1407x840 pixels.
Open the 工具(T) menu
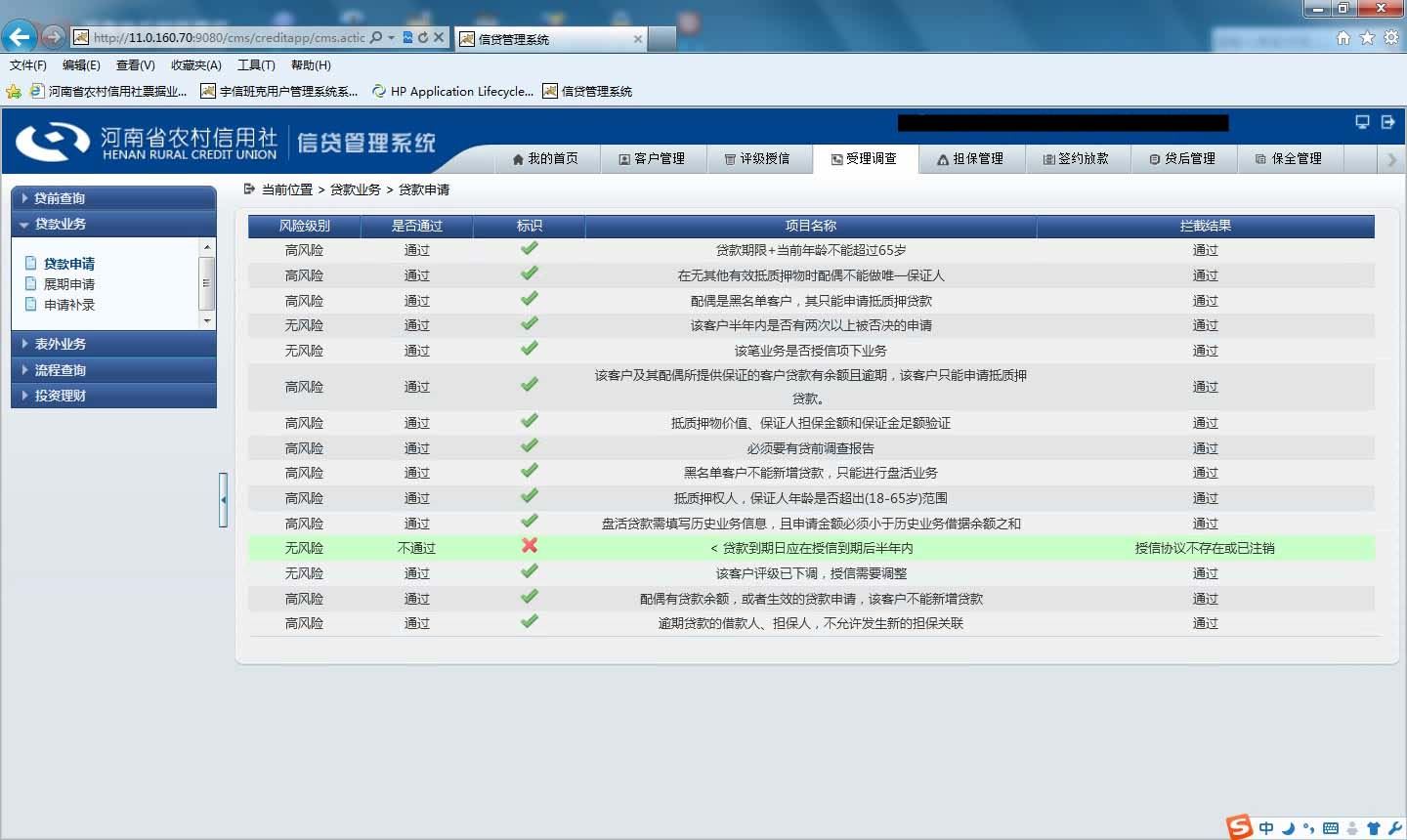pos(256,65)
